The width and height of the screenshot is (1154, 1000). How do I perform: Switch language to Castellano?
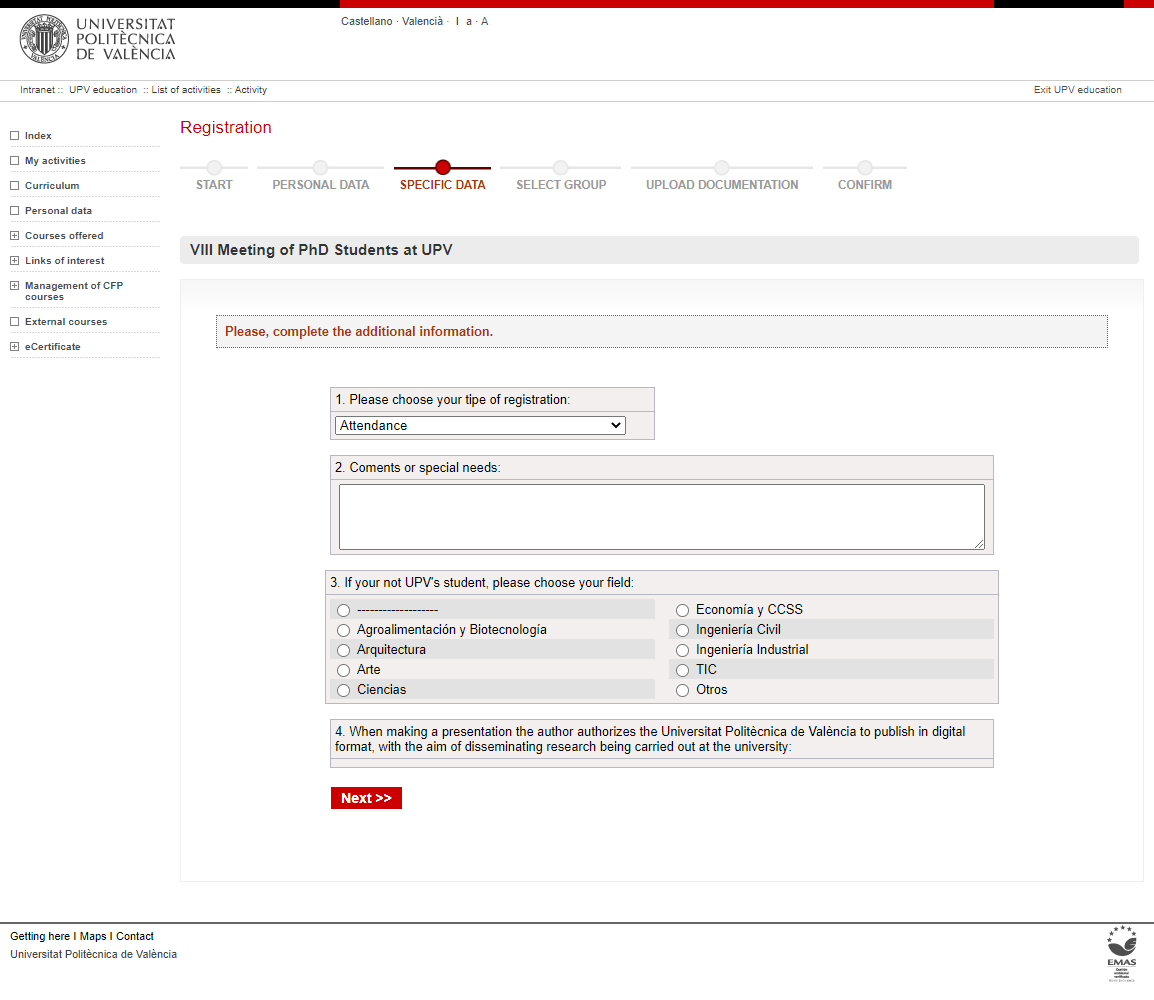pyautogui.click(x=366, y=21)
